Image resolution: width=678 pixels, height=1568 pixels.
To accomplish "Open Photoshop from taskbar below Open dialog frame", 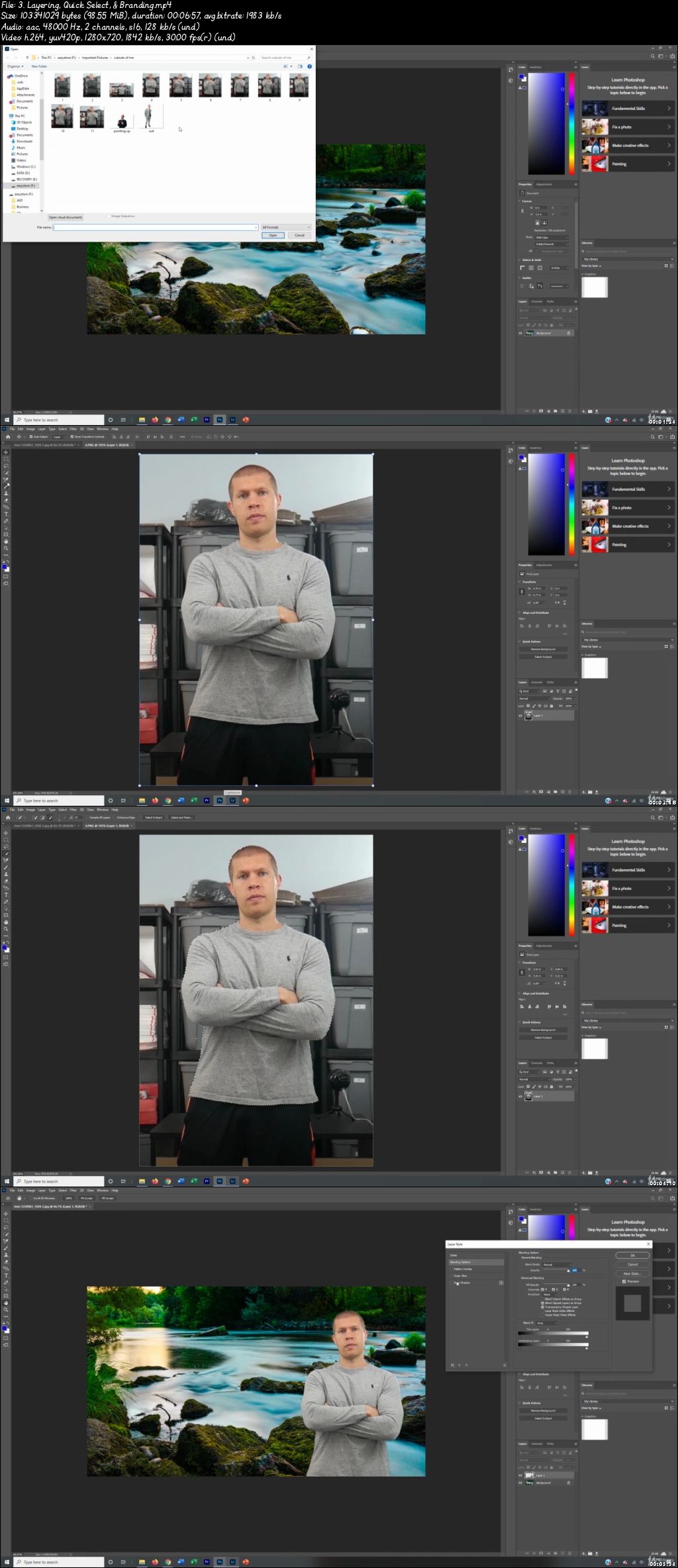I will [220, 420].
